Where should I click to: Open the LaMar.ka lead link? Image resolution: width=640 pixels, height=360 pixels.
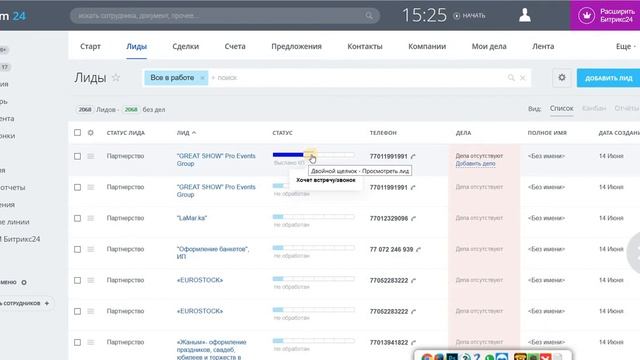[x=192, y=218]
